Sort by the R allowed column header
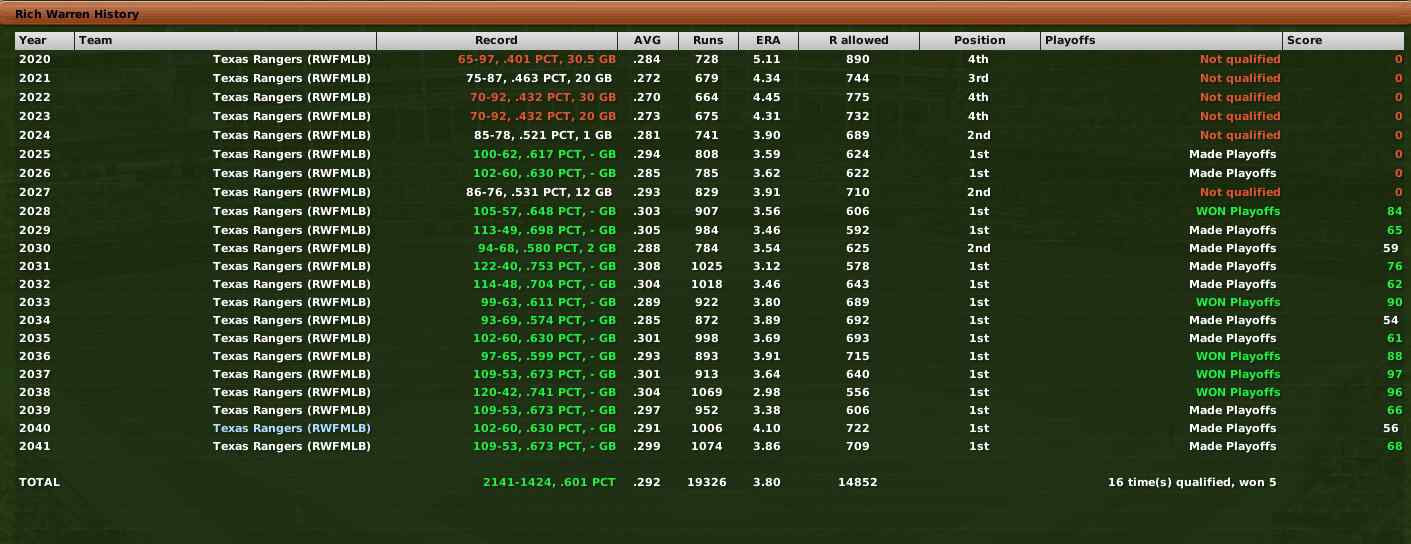 point(859,40)
